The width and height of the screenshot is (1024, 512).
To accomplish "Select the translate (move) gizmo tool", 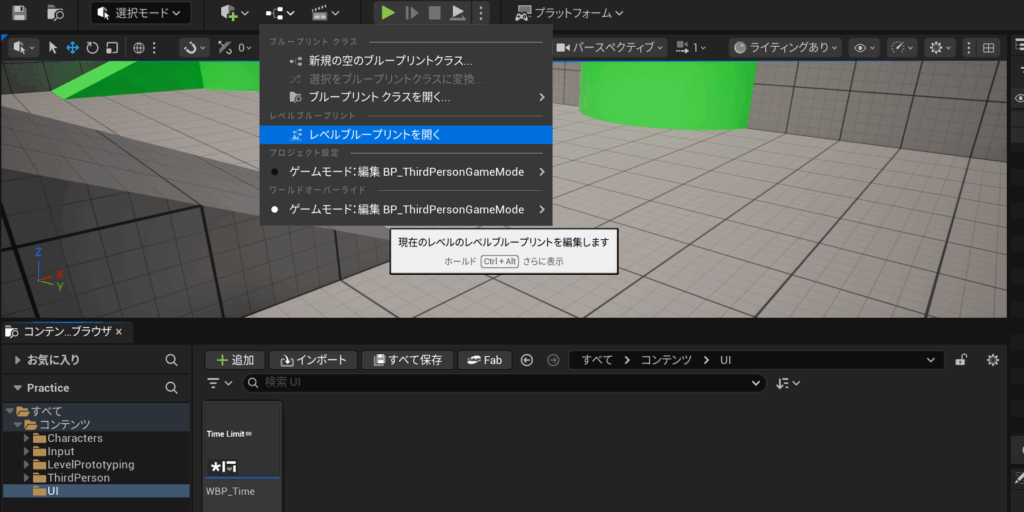I will (72, 47).
